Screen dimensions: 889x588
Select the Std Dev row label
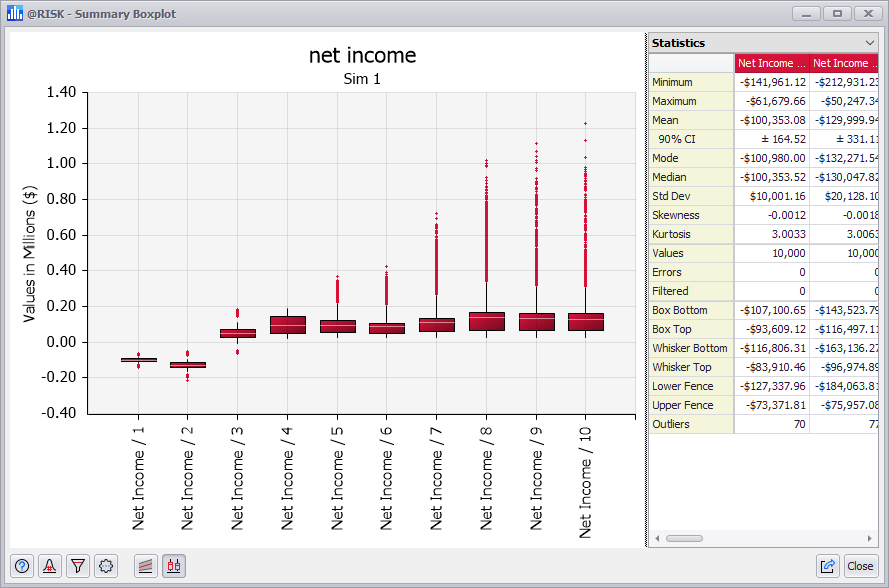pos(673,196)
